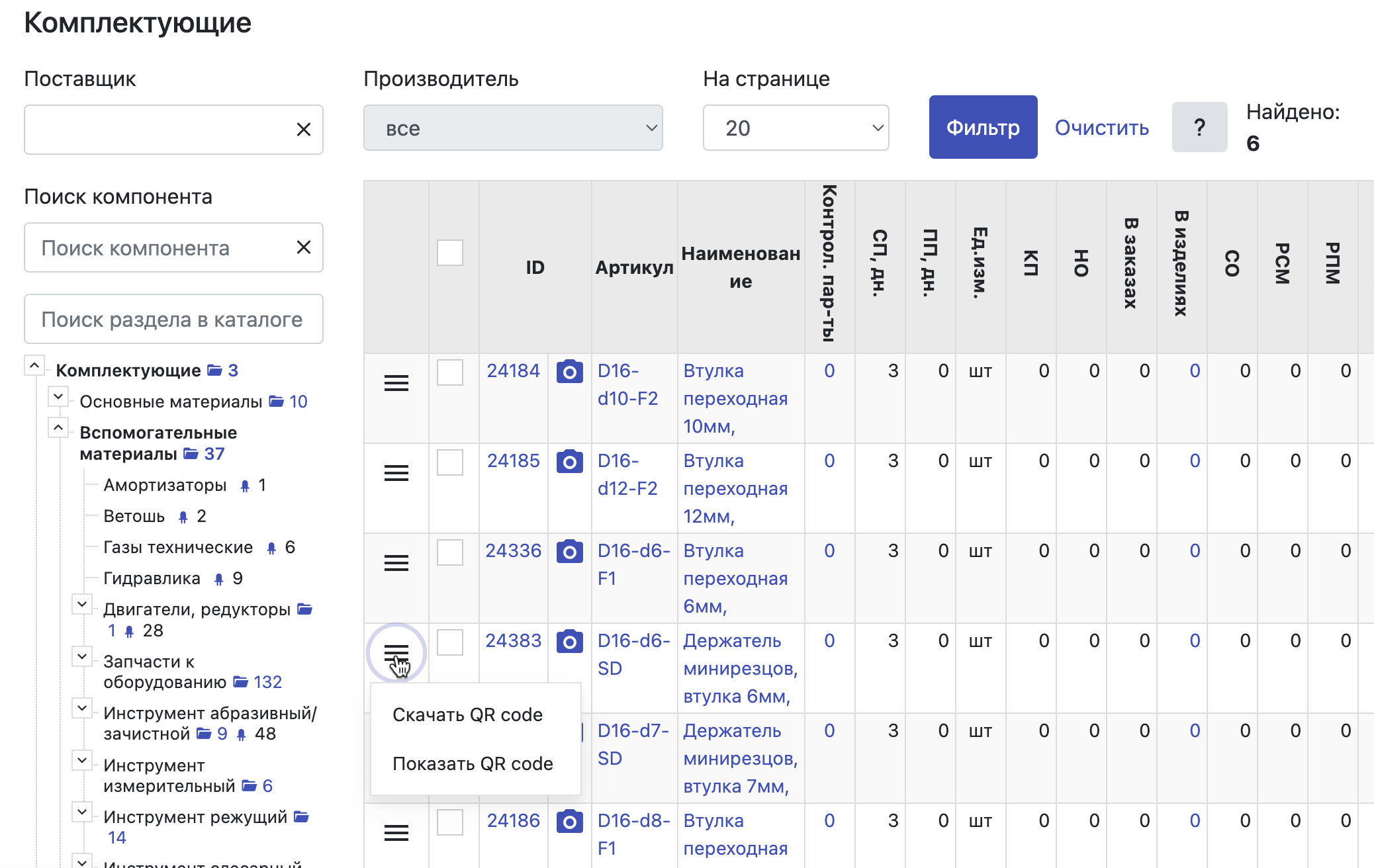Tick checkbox for row 24336
Screen dimensions: 1374x868
pos(450,552)
